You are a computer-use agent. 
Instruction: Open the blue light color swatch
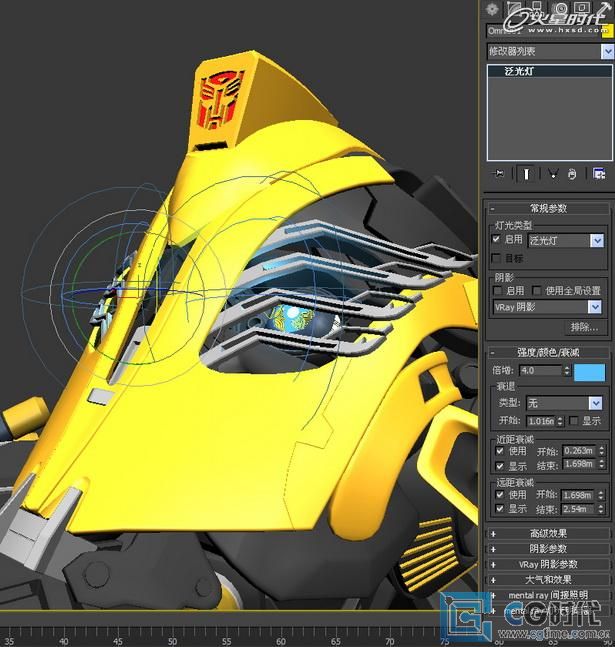[589, 372]
